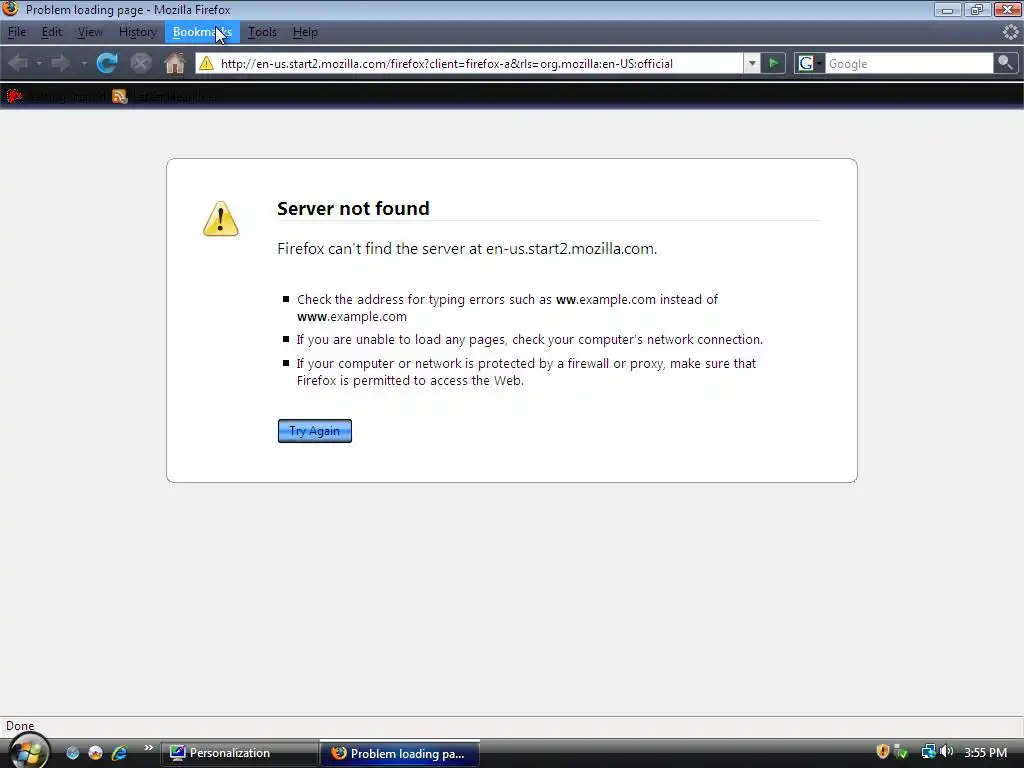Restore down the Firefox window
1024x768 pixels.
click(976, 9)
